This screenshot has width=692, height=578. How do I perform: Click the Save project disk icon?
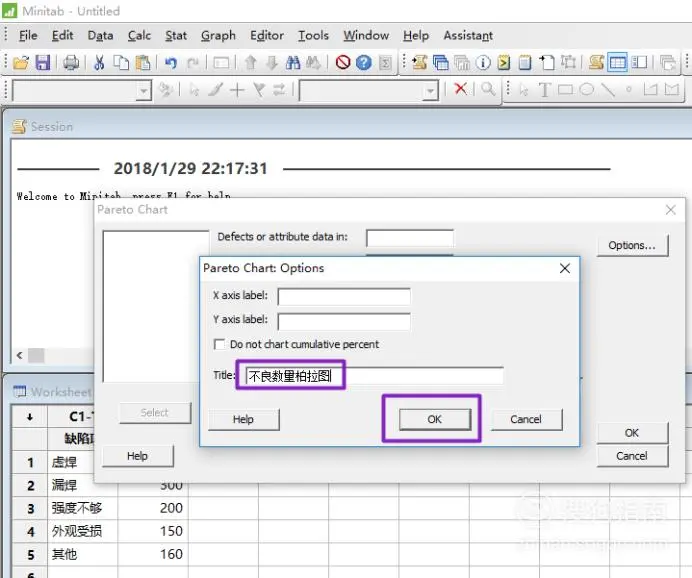(x=42, y=62)
